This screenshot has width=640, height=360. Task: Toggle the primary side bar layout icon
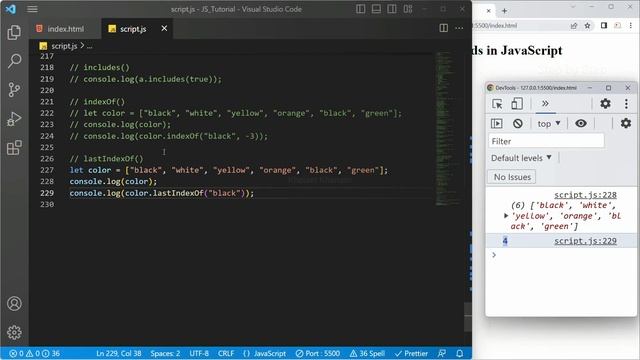coord(360,9)
